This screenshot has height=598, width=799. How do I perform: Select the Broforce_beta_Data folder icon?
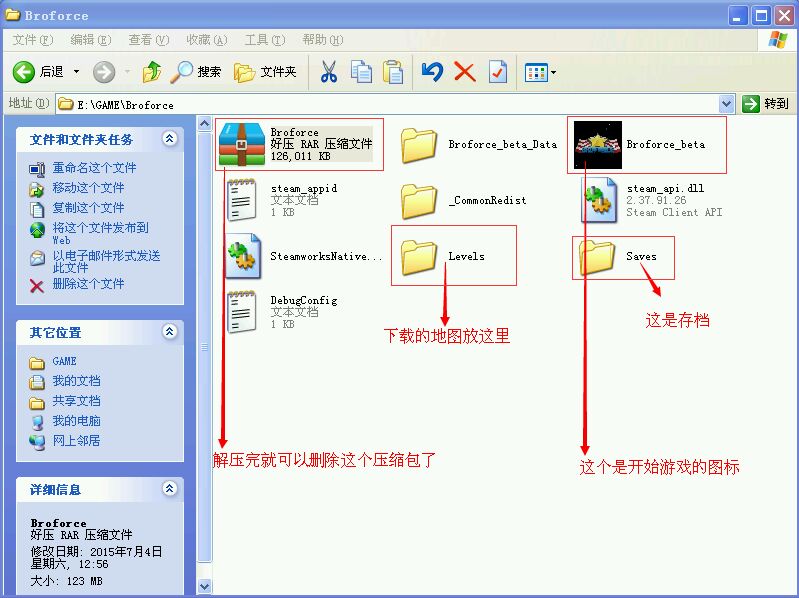pyautogui.click(x=419, y=145)
